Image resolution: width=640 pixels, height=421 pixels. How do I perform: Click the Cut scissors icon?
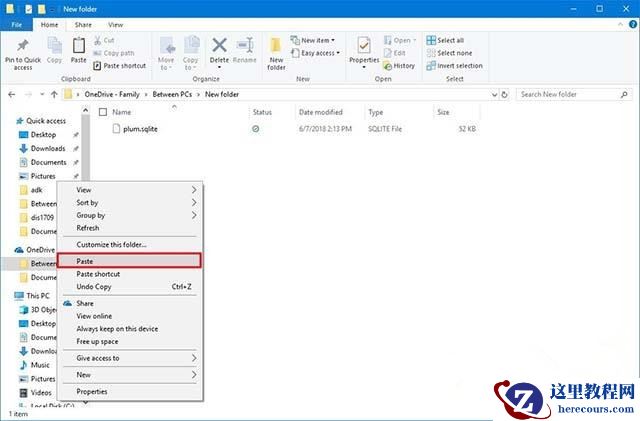tap(98, 40)
